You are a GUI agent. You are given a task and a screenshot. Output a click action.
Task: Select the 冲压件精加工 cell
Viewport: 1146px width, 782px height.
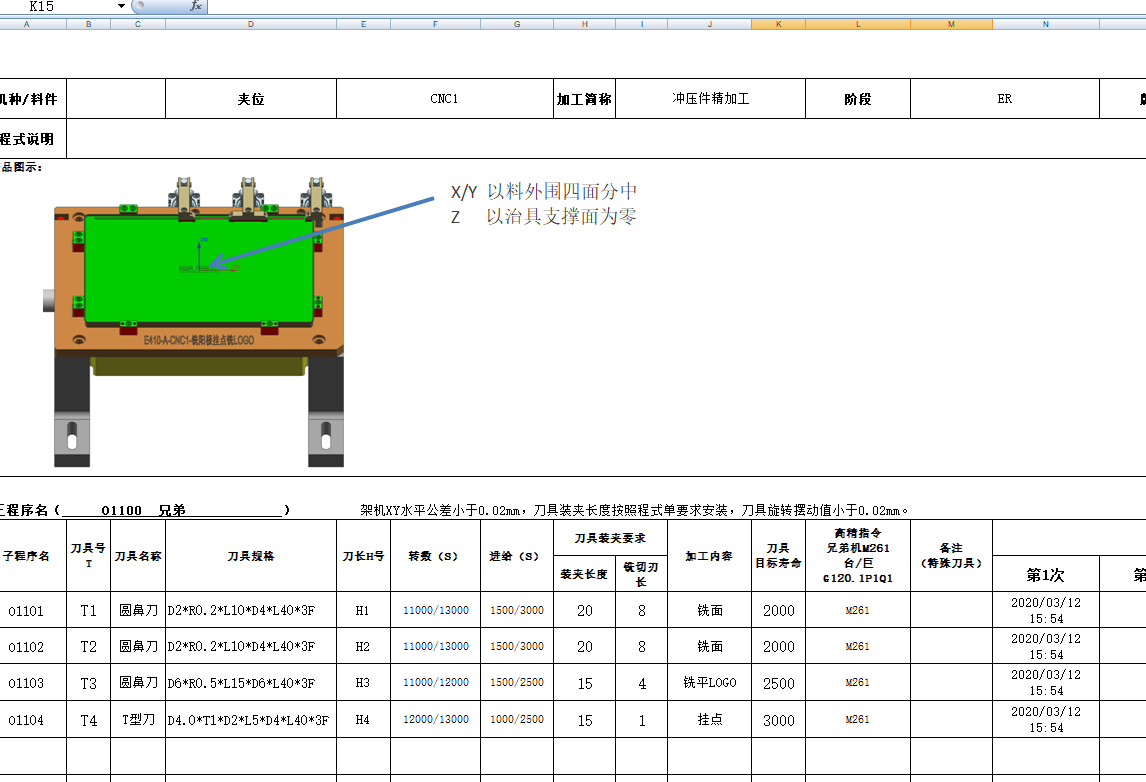(x=710, y=98)
